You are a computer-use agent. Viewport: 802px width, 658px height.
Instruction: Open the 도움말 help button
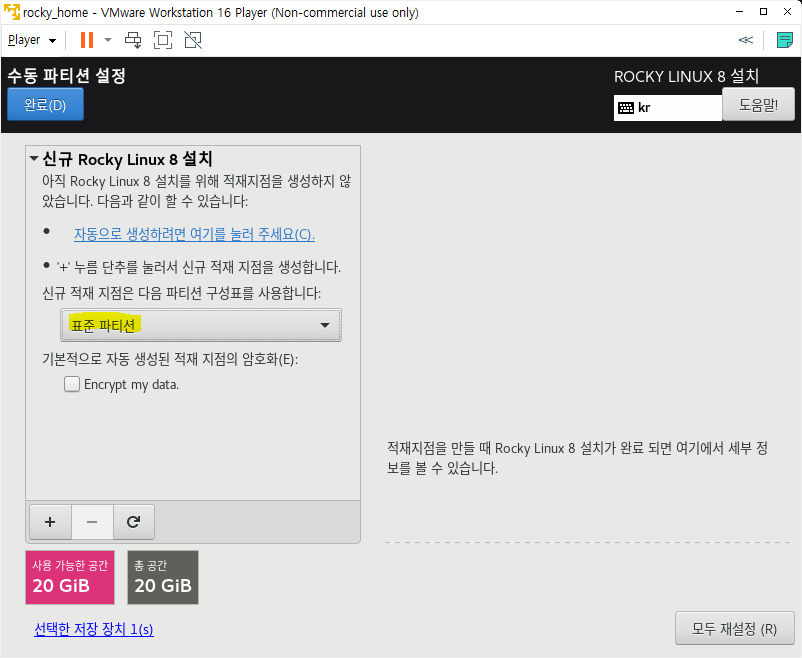pos(758,104)
